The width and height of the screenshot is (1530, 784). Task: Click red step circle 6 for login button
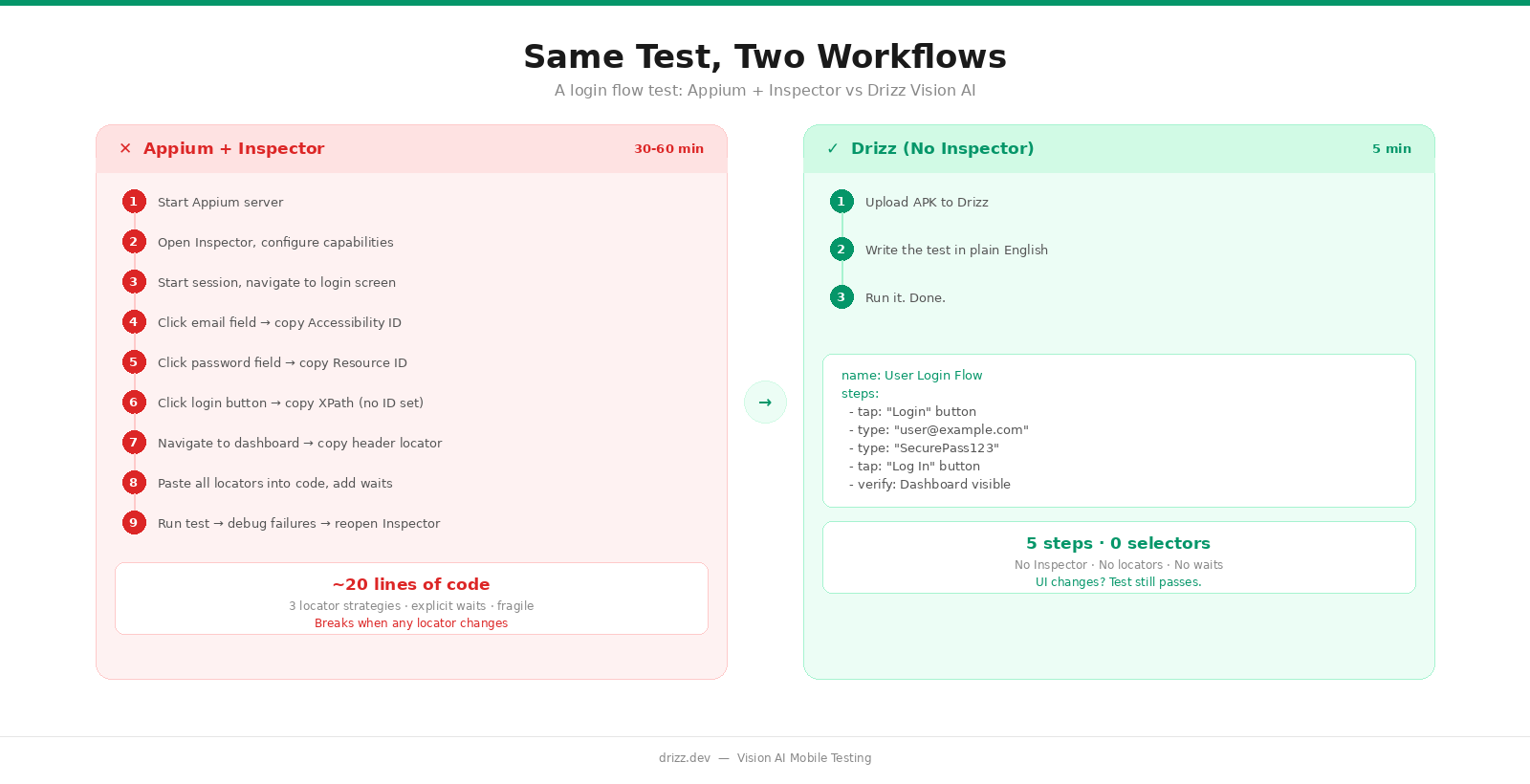pos(134,403)
